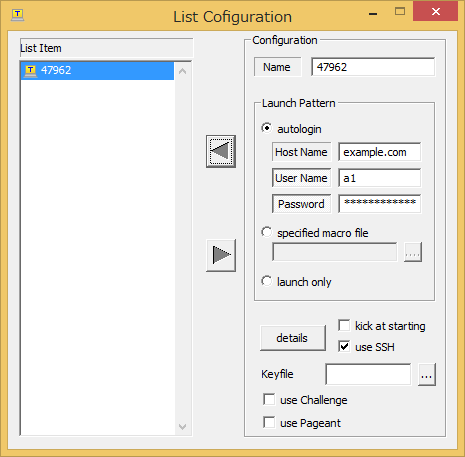Click the right arrow button
Viewport: 465px width, 457px height.
coord(221,255)
